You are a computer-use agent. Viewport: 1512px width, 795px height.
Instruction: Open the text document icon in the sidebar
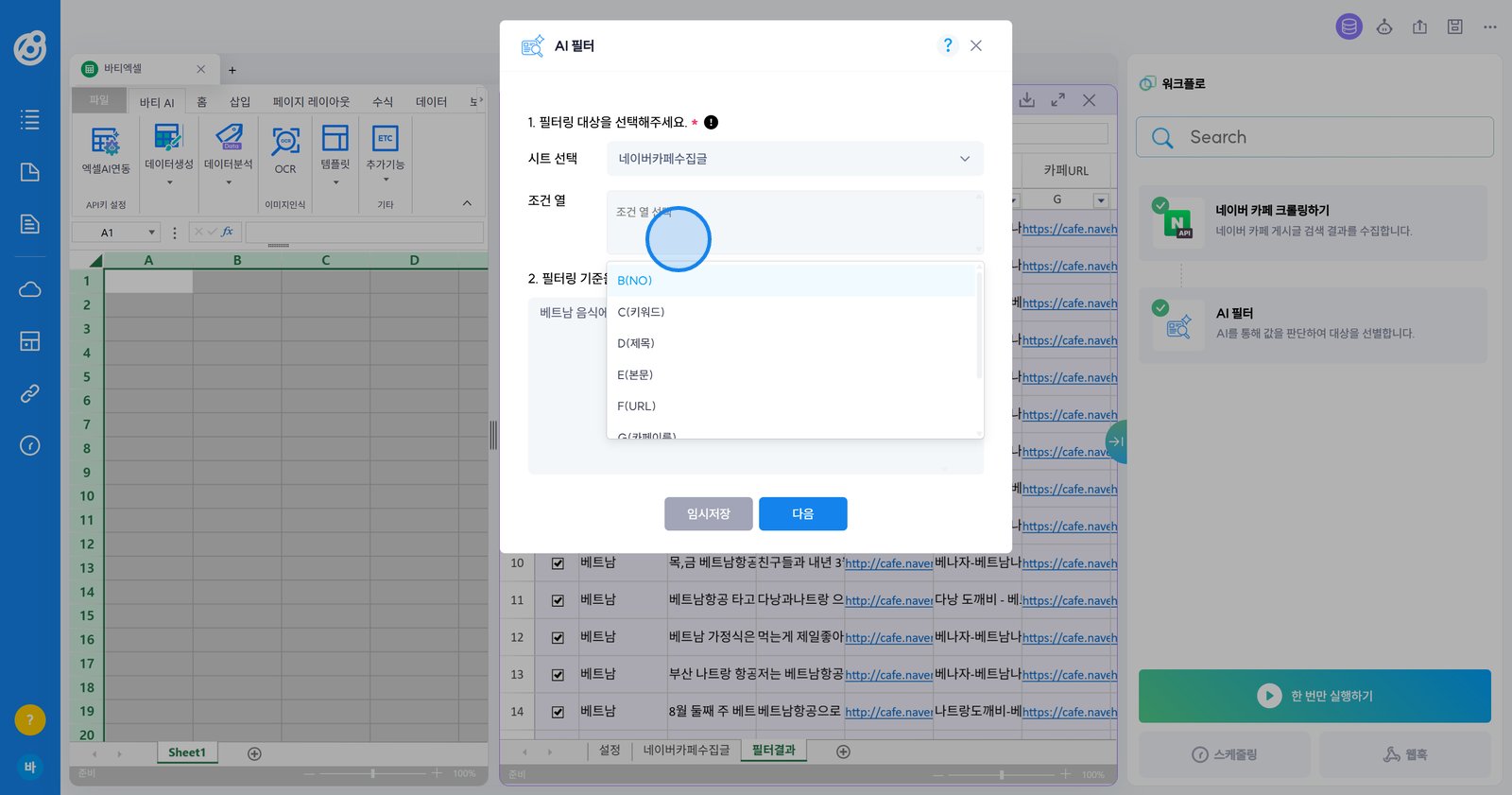tap(29, 223)
